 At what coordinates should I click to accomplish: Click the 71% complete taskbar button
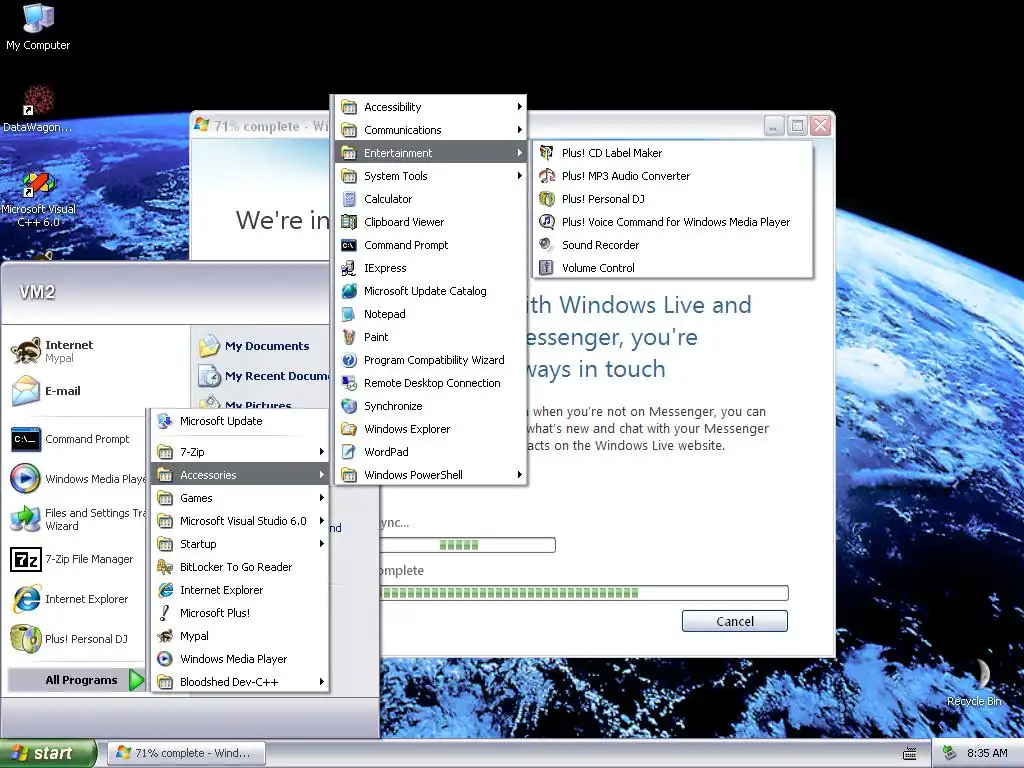(x=186, y=753)
